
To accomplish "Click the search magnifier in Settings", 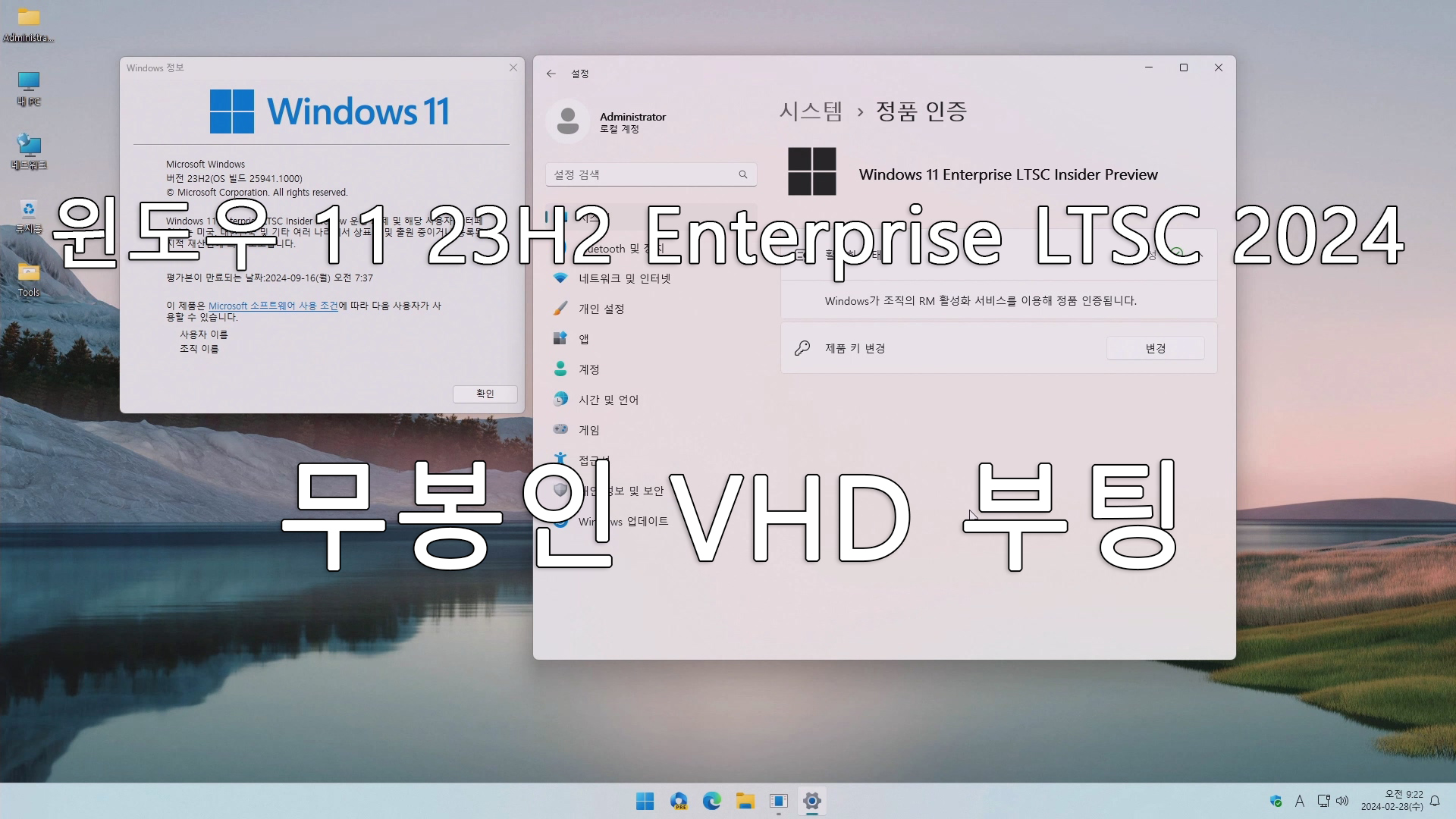I will coord(743,174).
